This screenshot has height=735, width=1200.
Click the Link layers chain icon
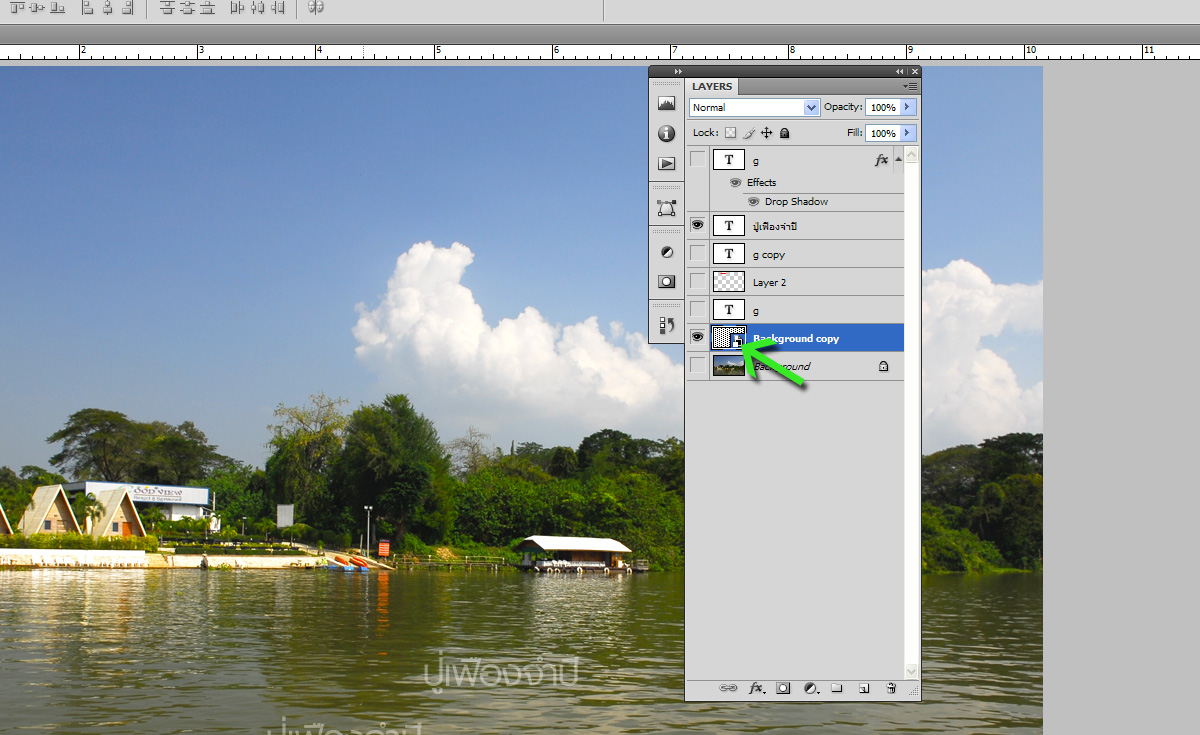click(x=729, y=689)
